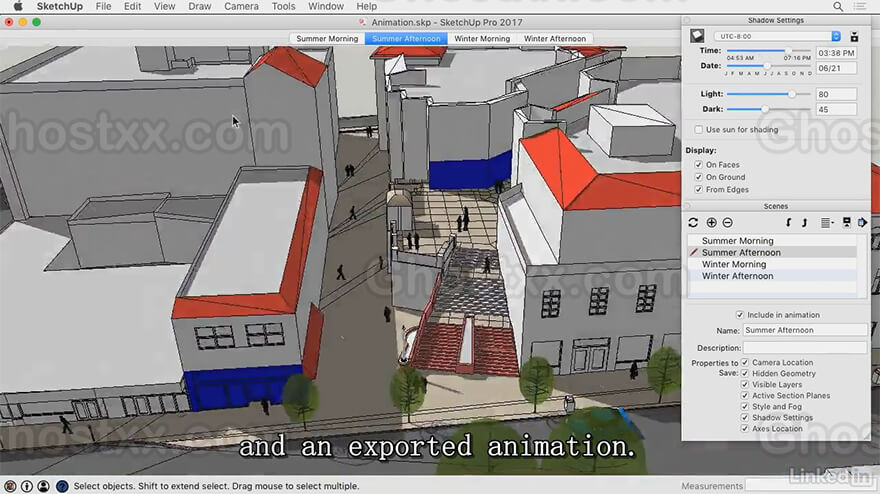The height and width of the screenshot is (494, 880).
Task: Toggle Include in animation checkbox
Action: tap(740, 315)
